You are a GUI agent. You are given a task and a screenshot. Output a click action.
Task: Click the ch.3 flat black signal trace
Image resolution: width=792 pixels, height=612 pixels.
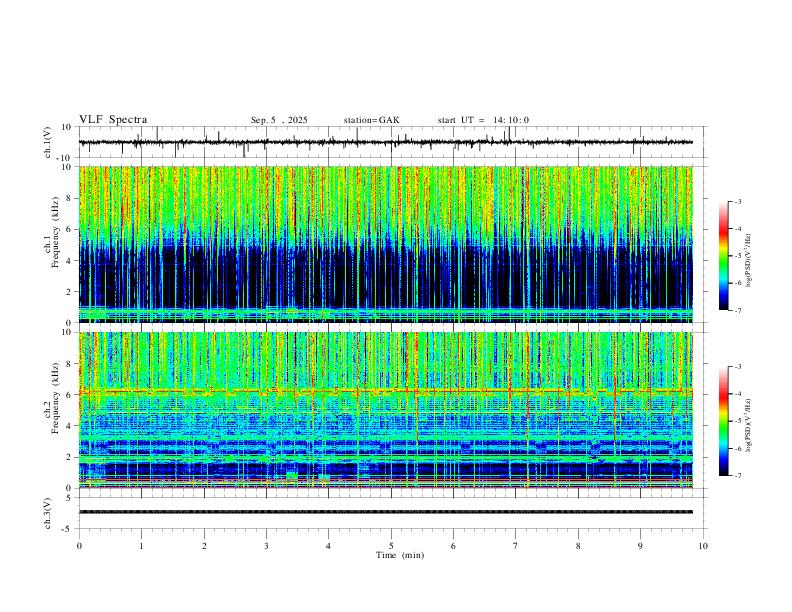coord(385,512)
